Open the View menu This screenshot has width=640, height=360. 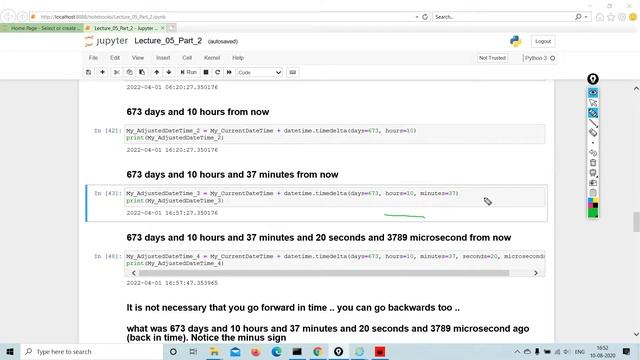(138, 58)
